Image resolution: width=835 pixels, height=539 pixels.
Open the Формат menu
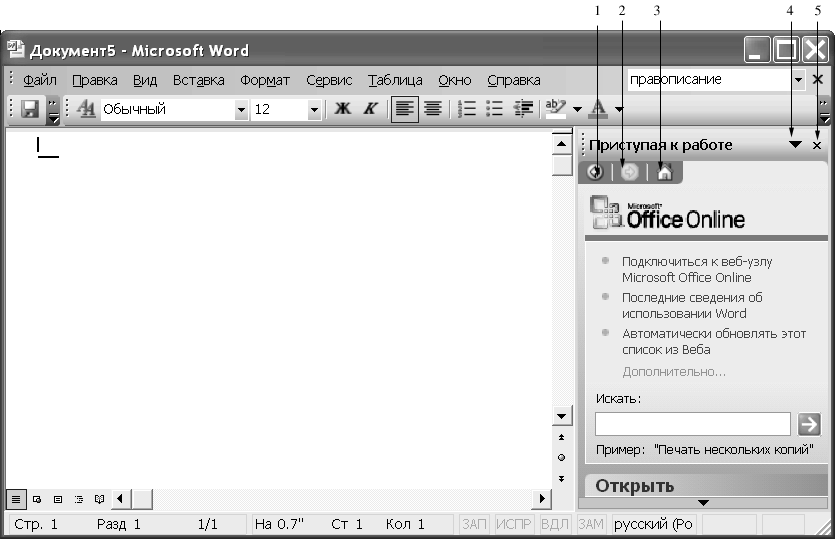click(265, 80)
